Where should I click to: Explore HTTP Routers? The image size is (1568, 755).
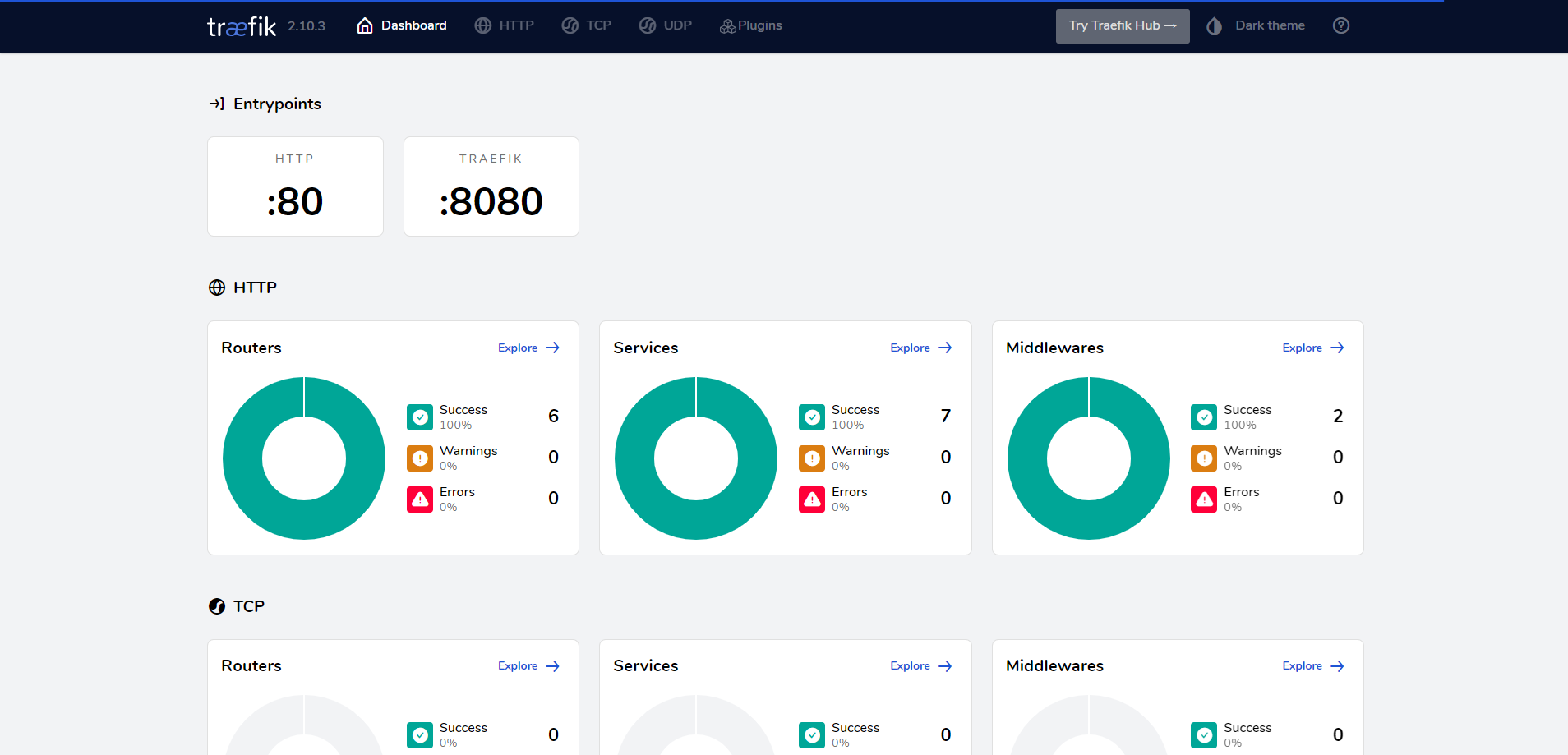pos(528,348)
